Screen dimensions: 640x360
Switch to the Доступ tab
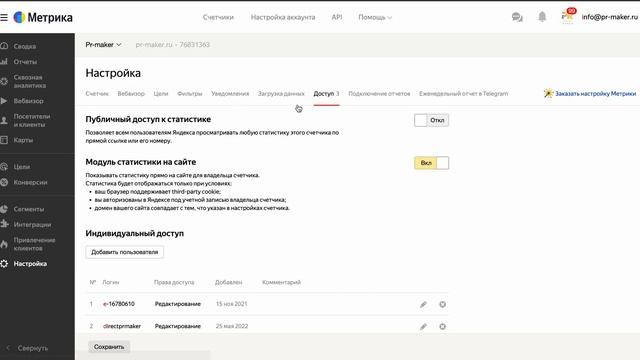click(326, 93)
